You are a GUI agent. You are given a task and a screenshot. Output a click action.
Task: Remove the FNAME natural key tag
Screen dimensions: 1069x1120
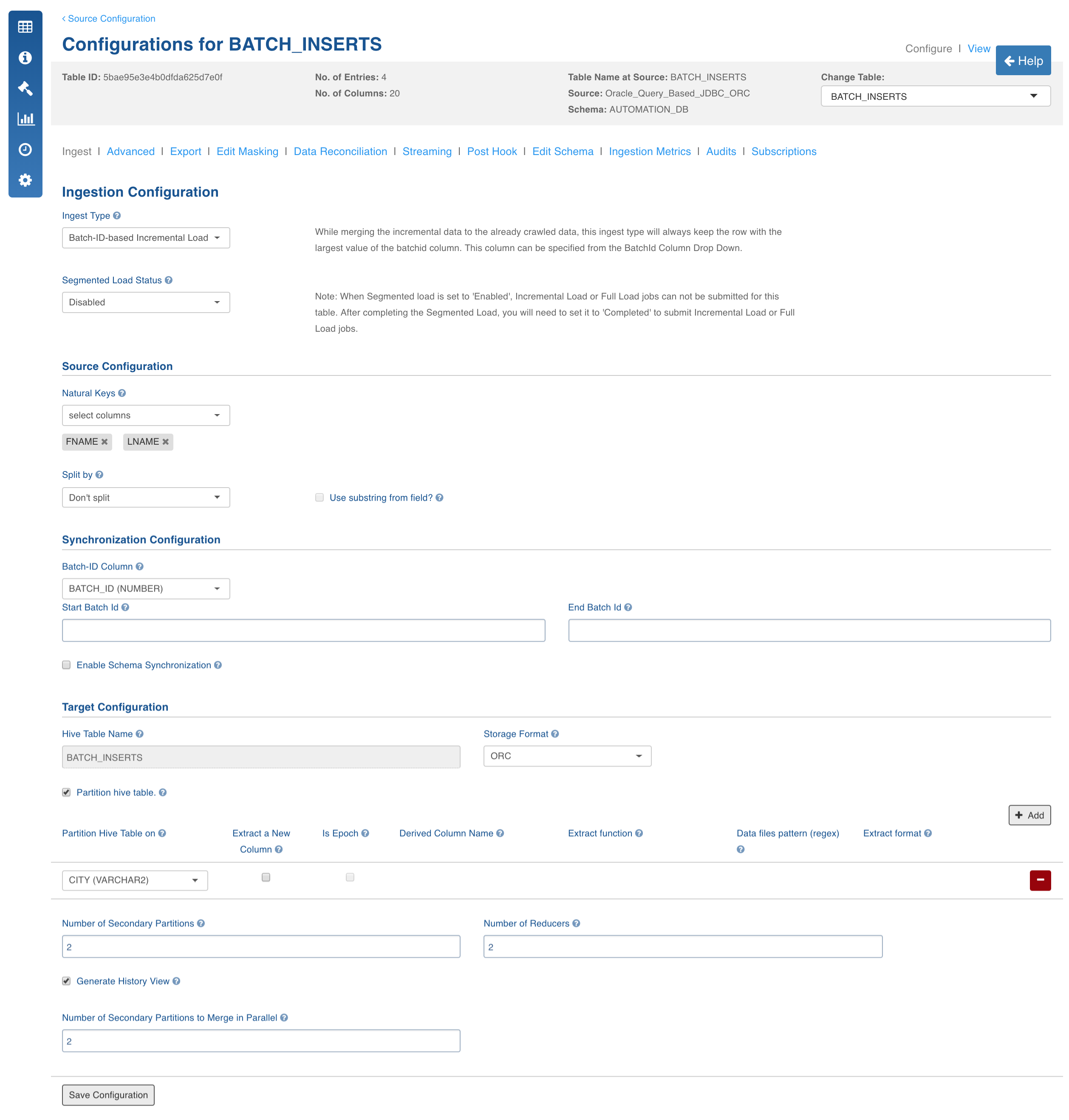pyautogui.click(x=105, y=442)
